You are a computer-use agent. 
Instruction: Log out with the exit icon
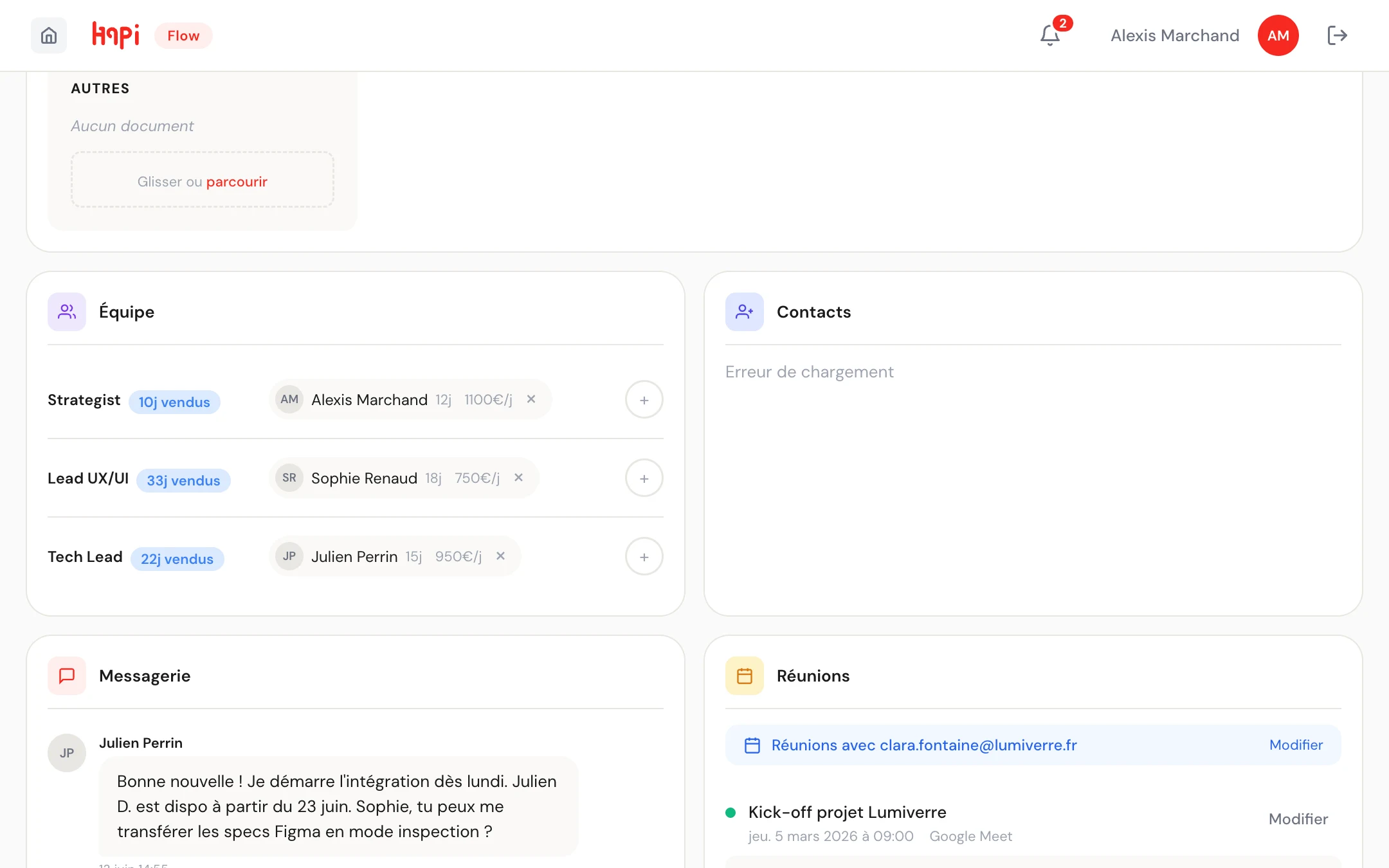[1337, 35]
